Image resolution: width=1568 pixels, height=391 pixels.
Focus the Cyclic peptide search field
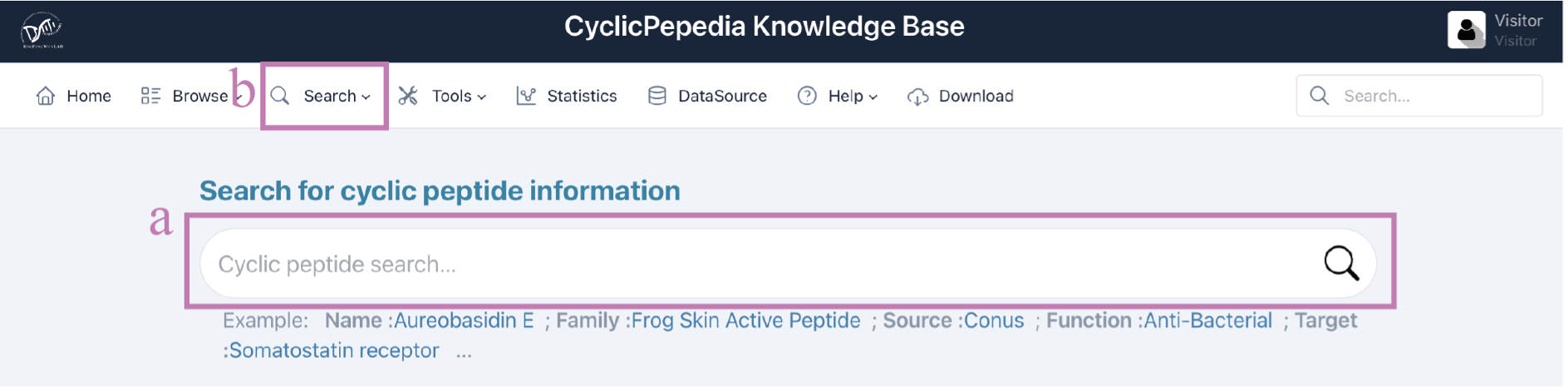pos(788,263)
